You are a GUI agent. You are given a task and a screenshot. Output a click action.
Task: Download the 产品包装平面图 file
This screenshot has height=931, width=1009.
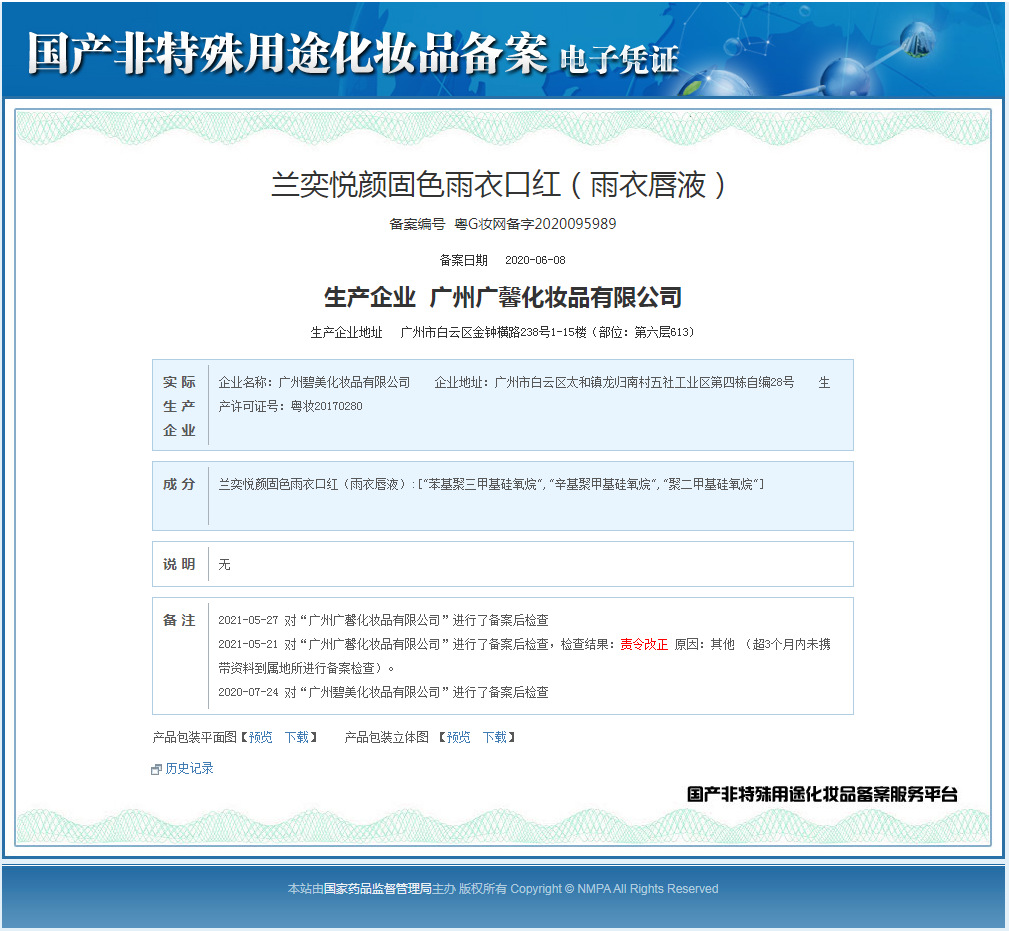click(x=296, y=737)
